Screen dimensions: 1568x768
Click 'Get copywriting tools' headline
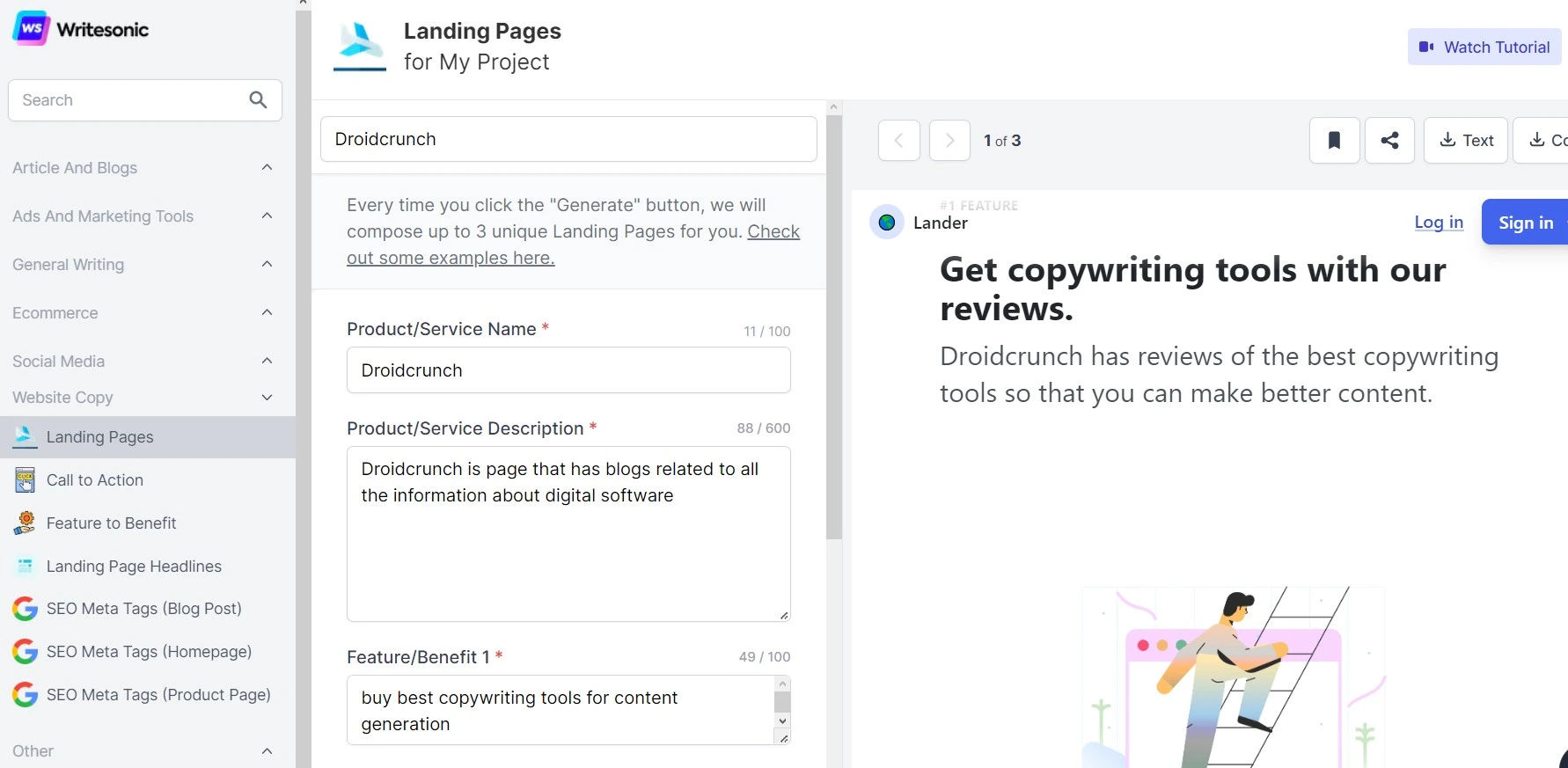click(x=1192, y=289)
